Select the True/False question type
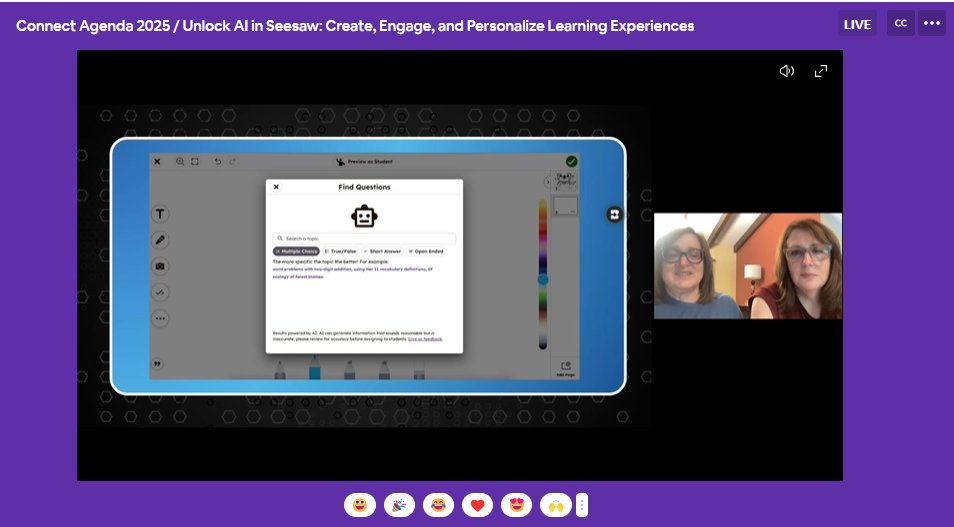Viewport: 954px width, 527px height. (x=340, y=251)
